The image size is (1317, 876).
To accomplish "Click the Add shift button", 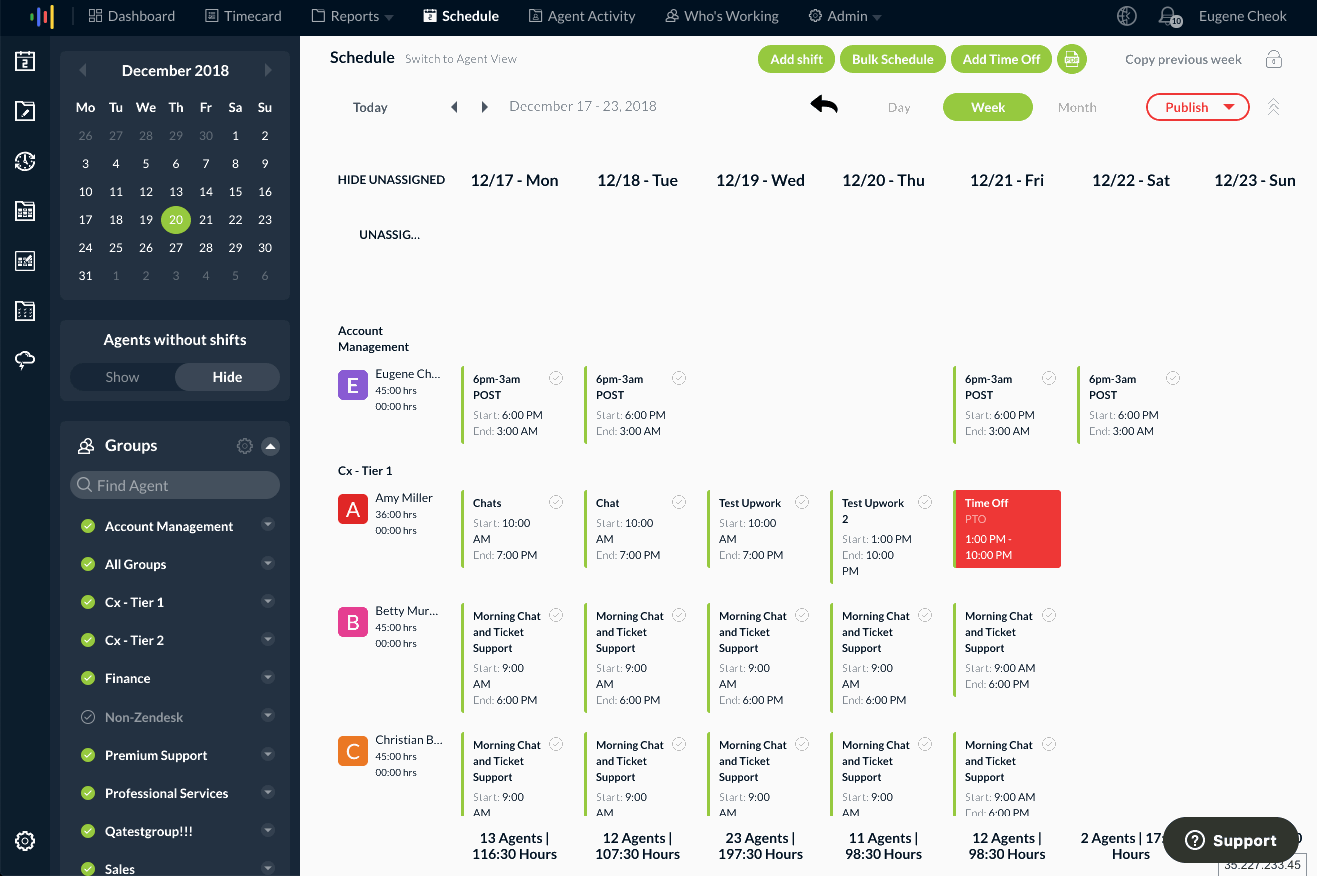I will [796, 59].
